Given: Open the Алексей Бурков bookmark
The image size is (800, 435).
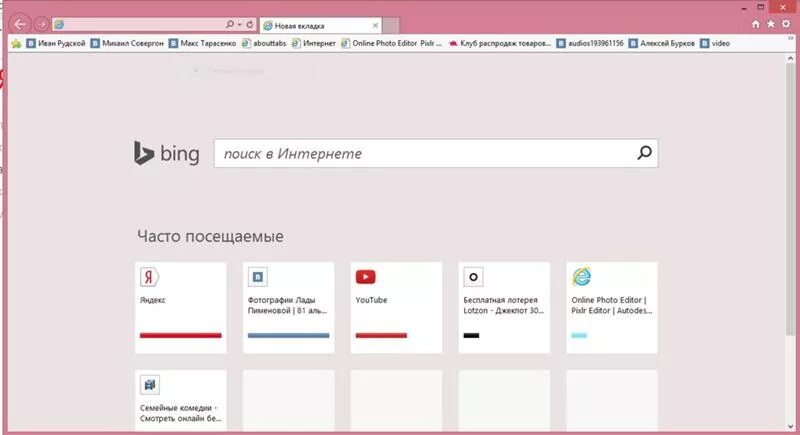Looking at the screenshot, I should click(x=662, y=43).
